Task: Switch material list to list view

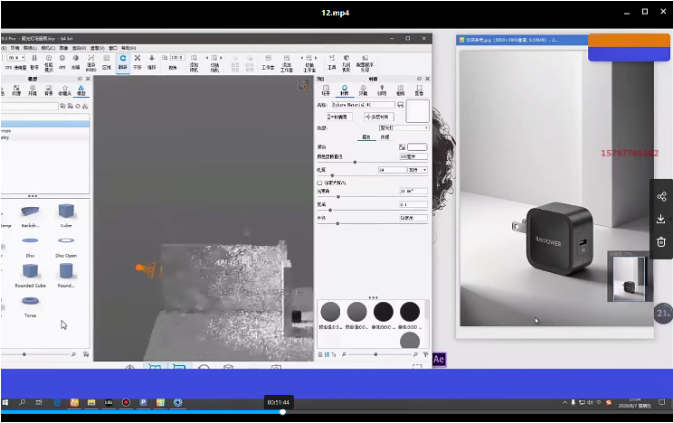Action: (321, 354)
